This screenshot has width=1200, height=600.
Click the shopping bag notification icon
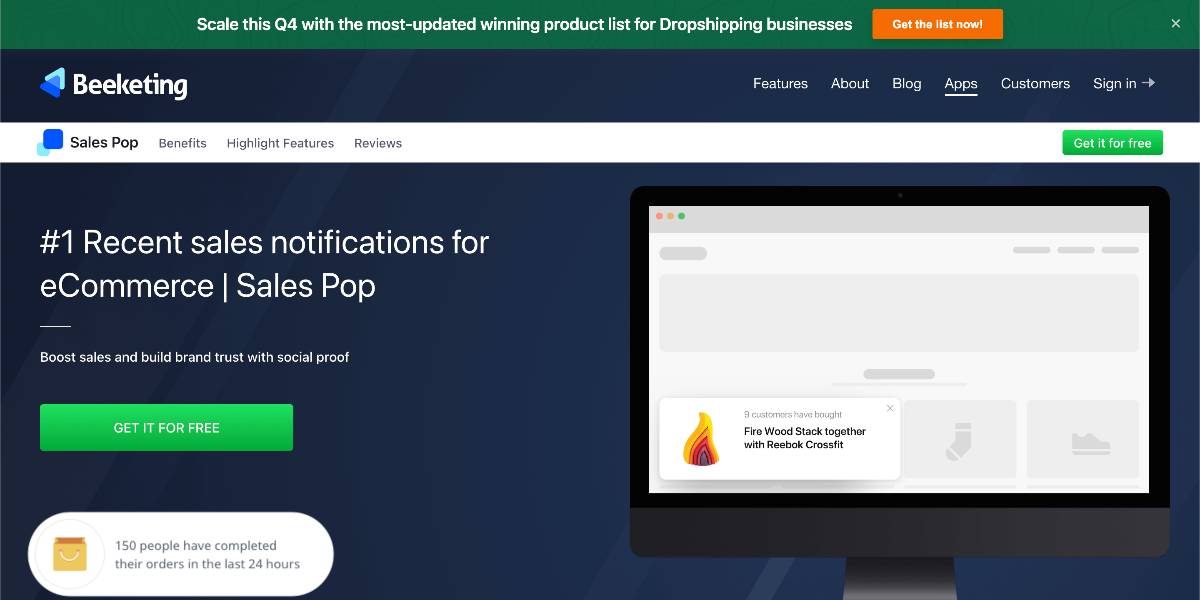tap(70, 554)
